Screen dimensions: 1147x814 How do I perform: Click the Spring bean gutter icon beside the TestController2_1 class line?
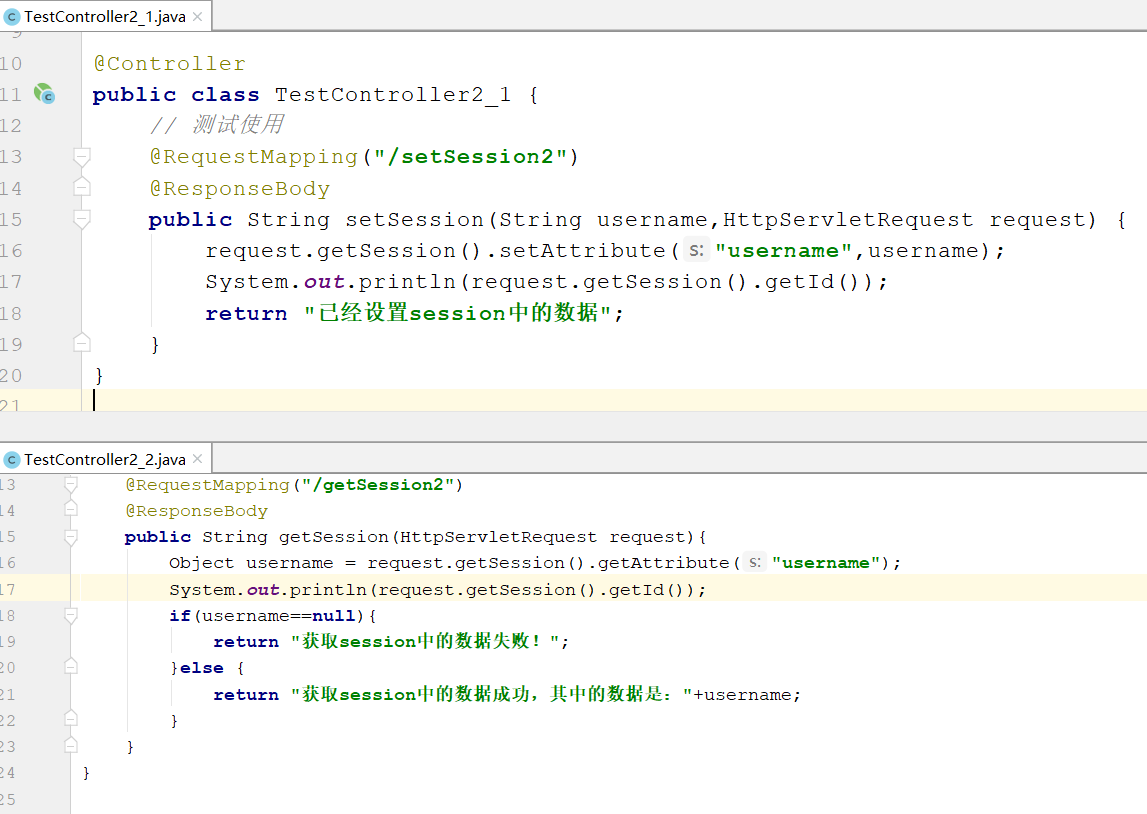(x=45, y=94)
